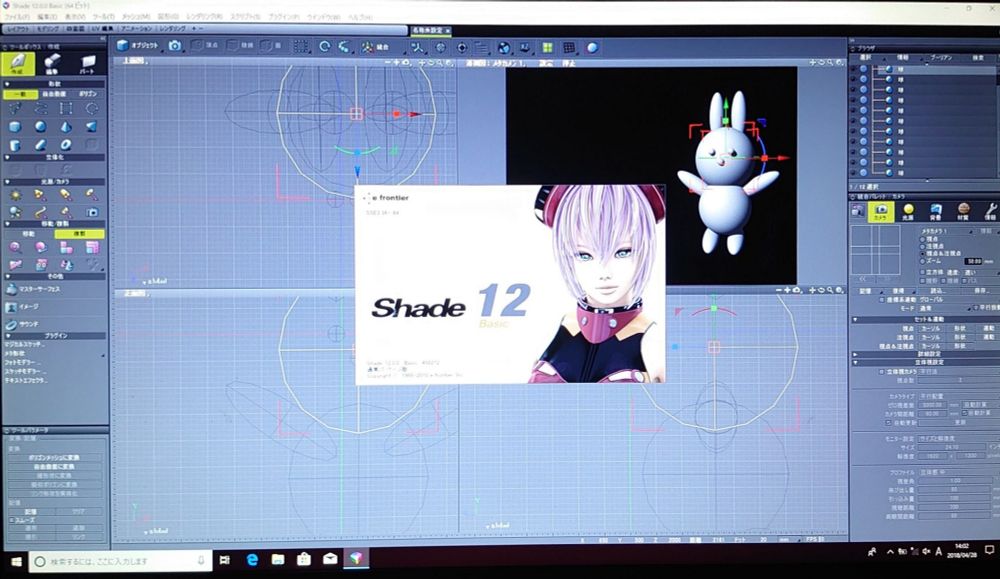The height and width of the screenshot is (579, 1000).
Task: Click the camera icon in the control bar
Action: click(x=174, y=46)
